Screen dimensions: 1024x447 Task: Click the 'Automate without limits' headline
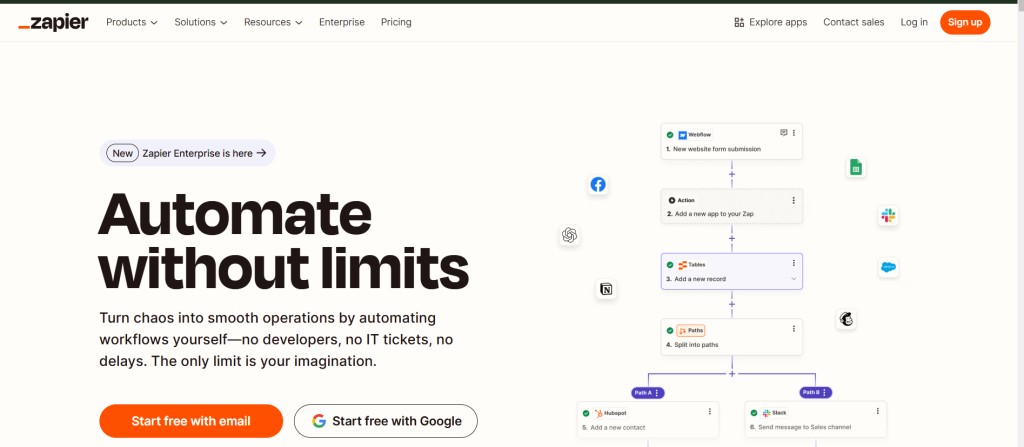coord(283,242)
